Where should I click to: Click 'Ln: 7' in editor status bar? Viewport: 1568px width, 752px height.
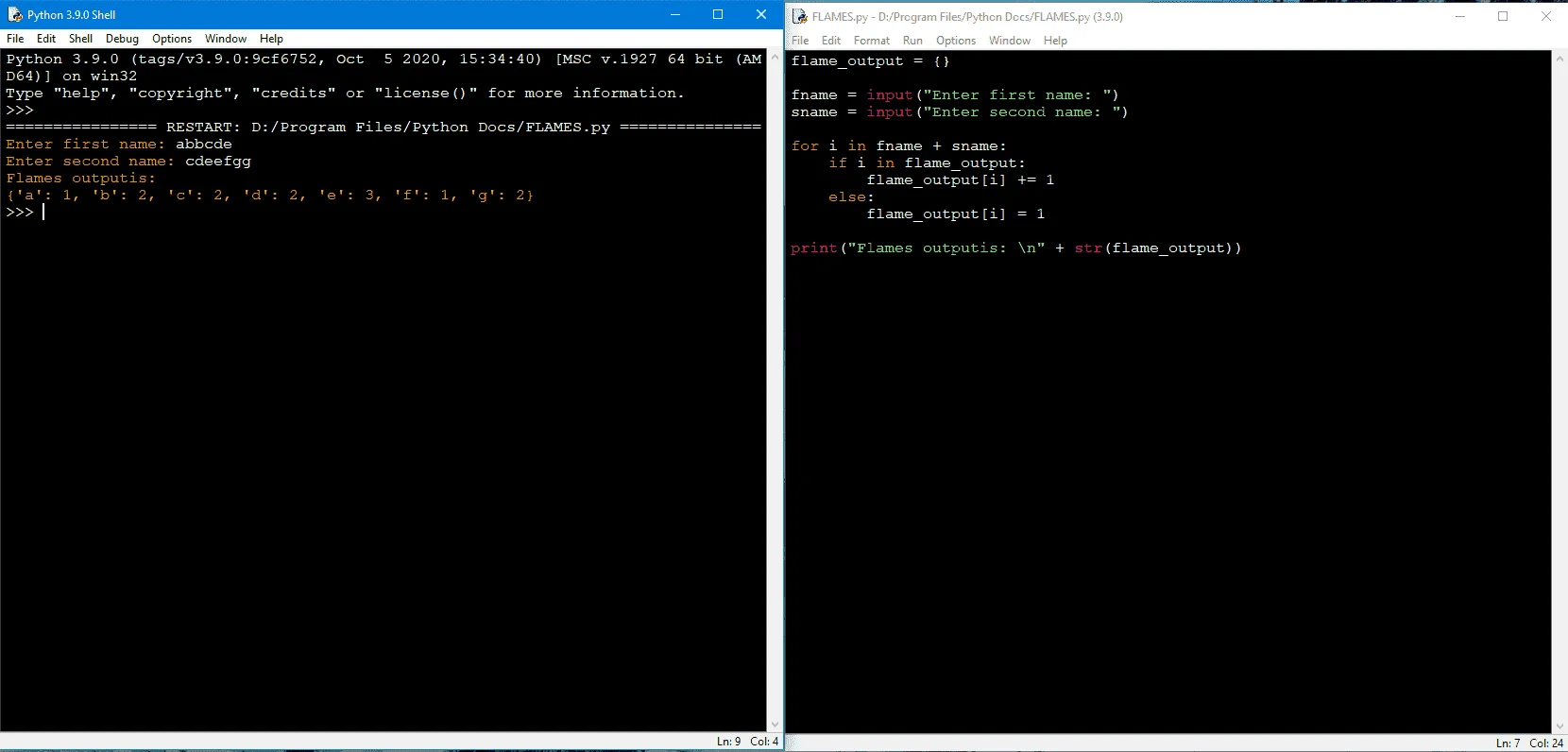(1508, 743)
